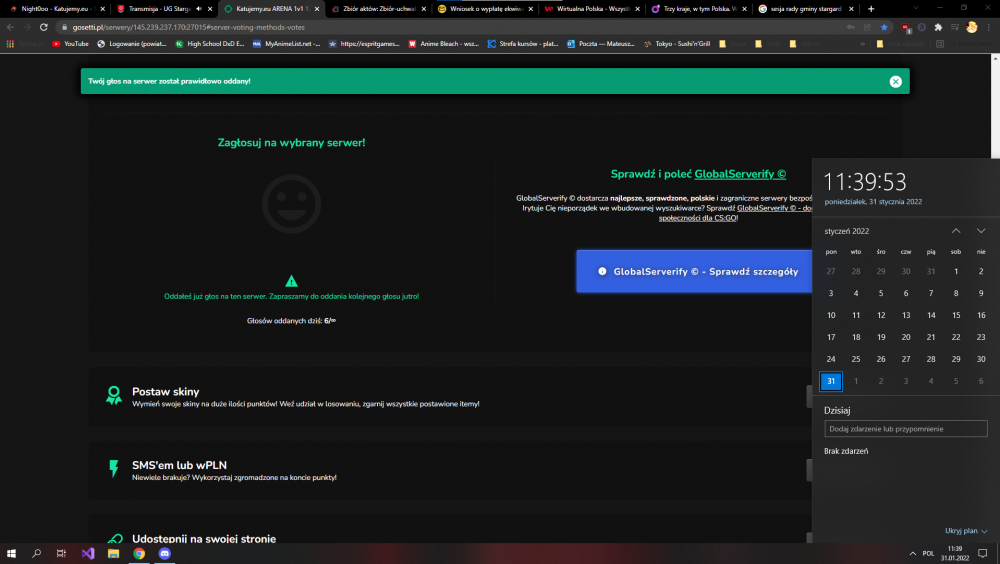Switch to Chrome on the taskbar
The width and height of the screenshot is (1000, 564).
click(138, 553)
